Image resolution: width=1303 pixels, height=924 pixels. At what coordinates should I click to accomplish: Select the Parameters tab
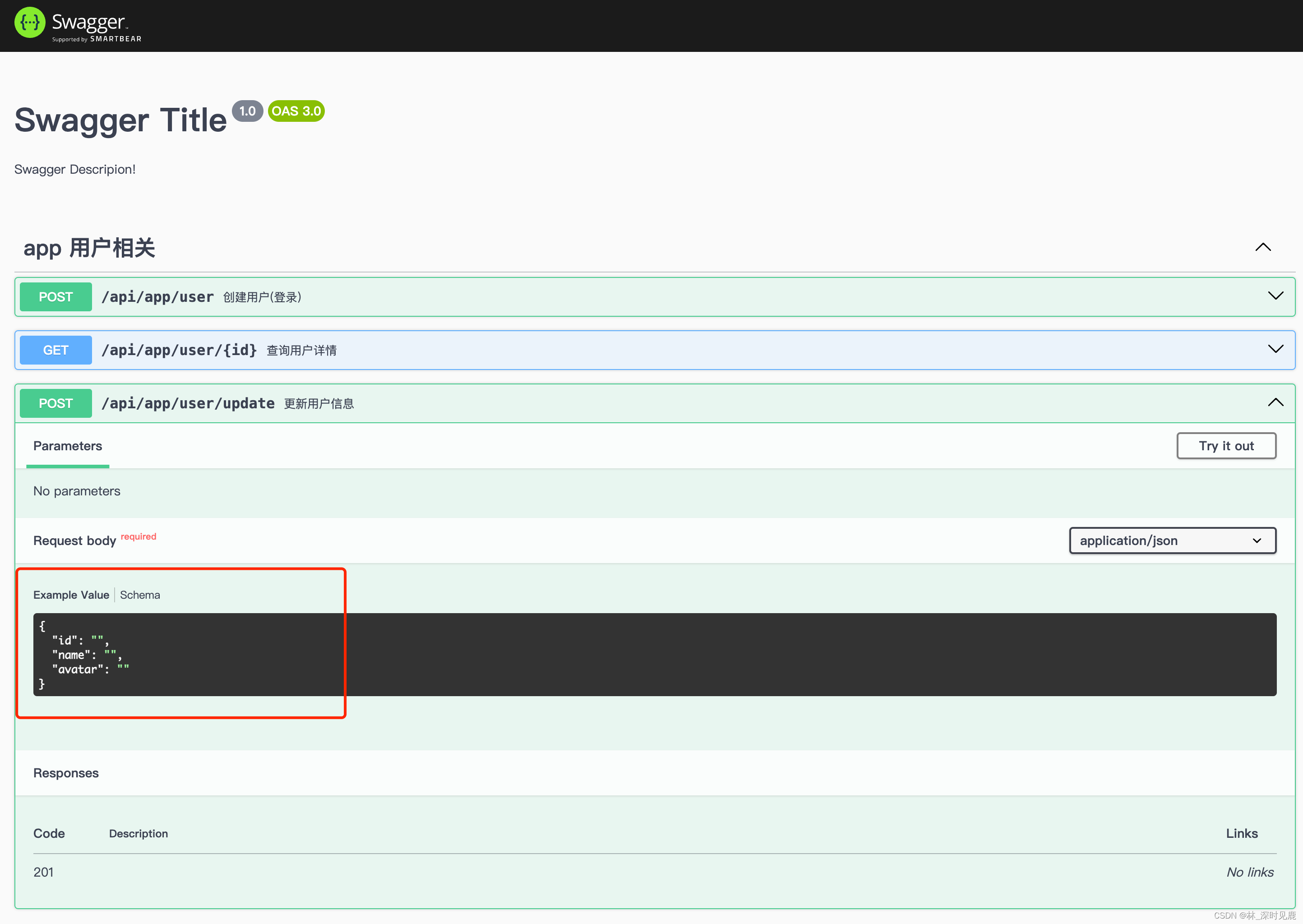click(x=68, y=446)
